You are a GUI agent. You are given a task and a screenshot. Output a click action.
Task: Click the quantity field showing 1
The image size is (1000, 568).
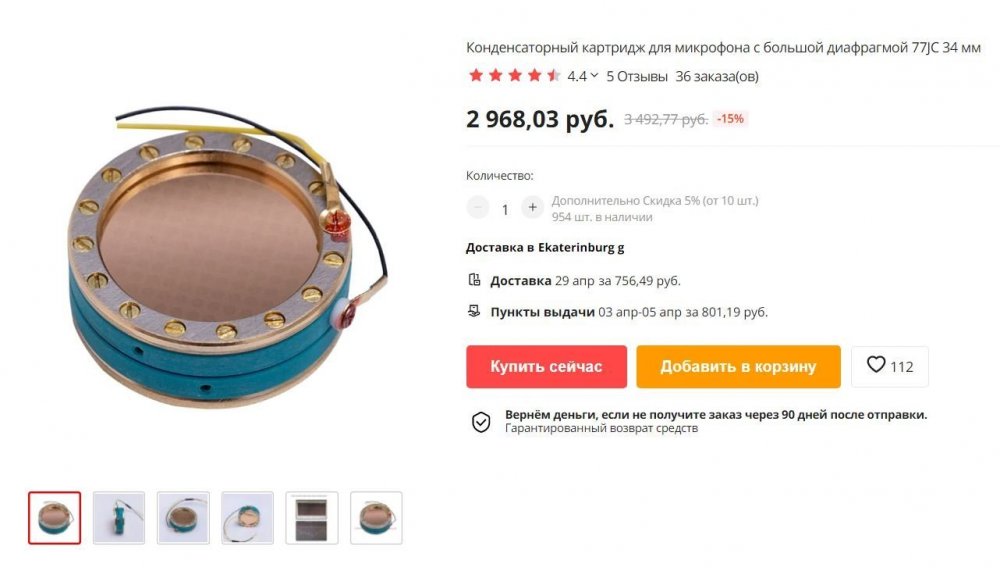[x=504, y=209]
